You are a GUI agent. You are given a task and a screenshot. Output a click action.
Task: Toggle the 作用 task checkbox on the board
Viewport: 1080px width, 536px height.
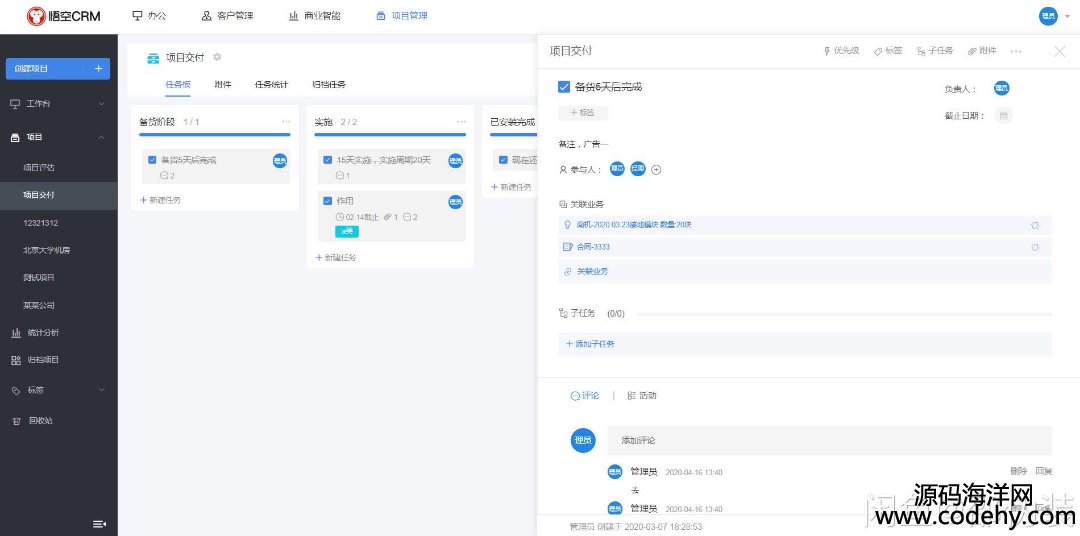click(x=327, y=201)
